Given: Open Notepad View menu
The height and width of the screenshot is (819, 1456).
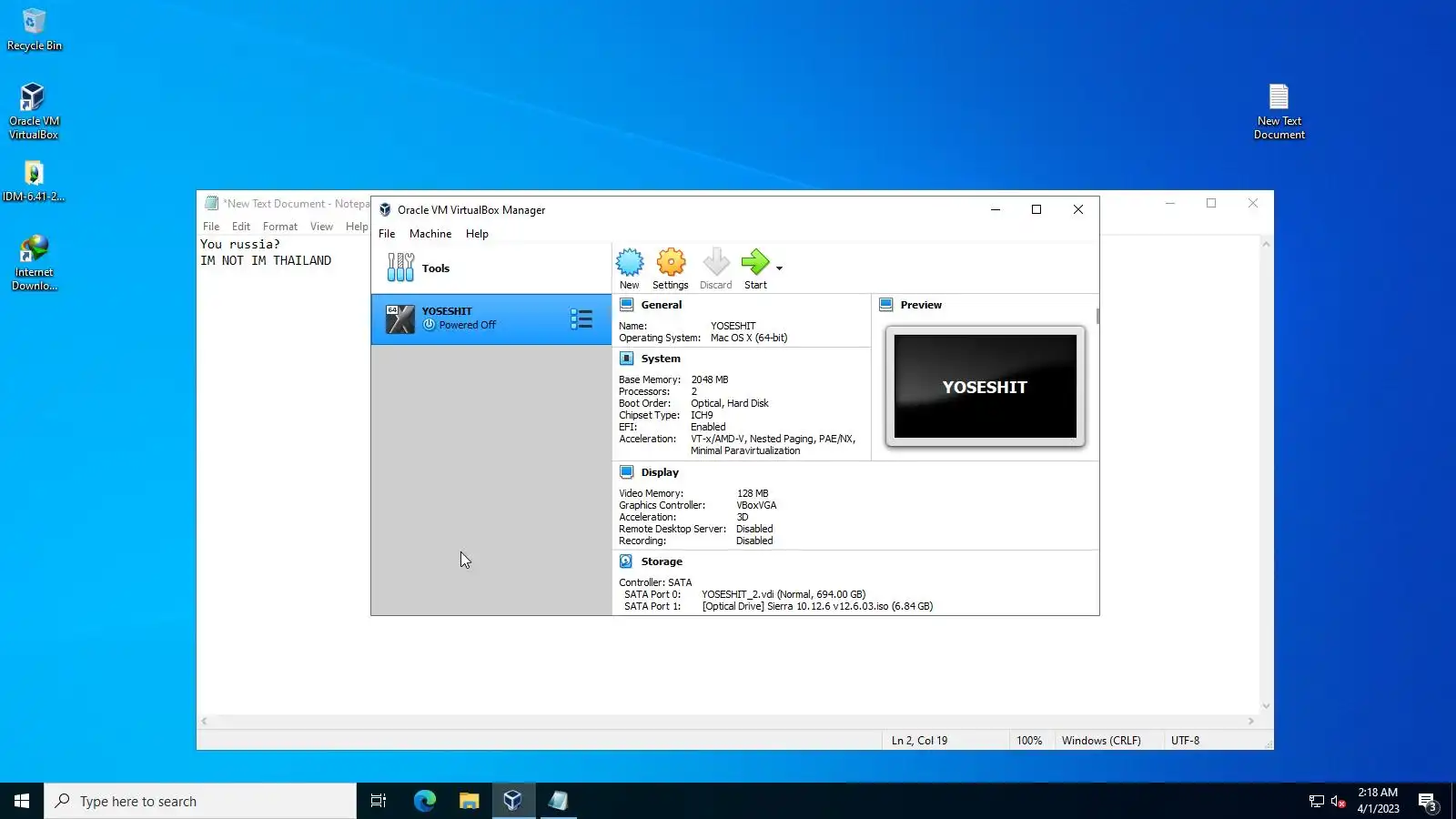Looking at the screenshot, I should click(321, 227).
